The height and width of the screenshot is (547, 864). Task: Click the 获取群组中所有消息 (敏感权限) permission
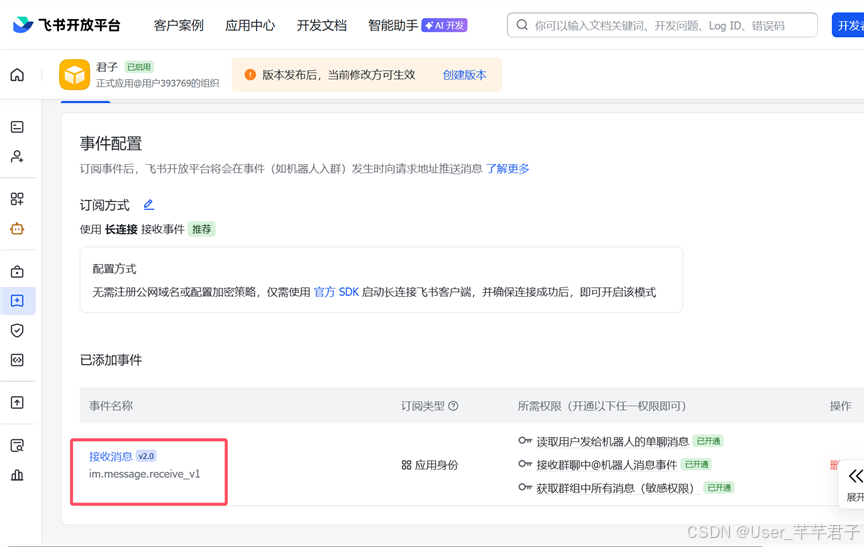click(618, 488)
